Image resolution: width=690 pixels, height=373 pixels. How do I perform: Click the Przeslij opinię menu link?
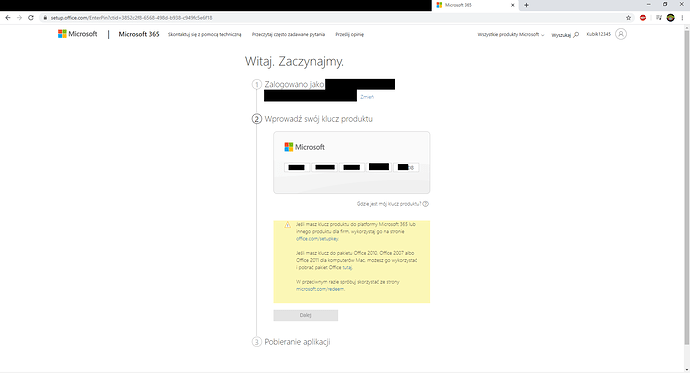(x=349, y=34)
